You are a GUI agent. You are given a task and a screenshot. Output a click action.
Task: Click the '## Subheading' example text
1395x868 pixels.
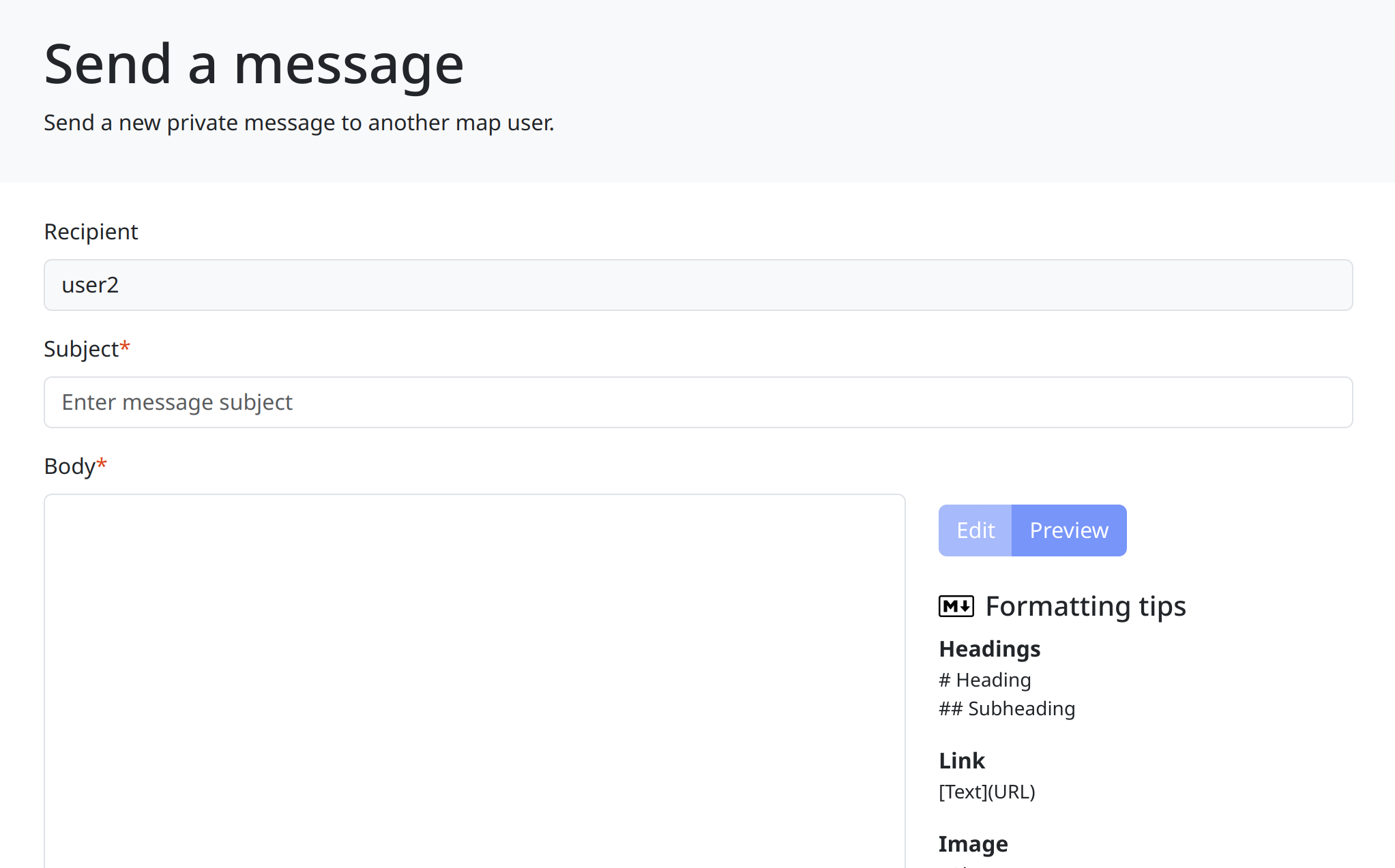1006,708
